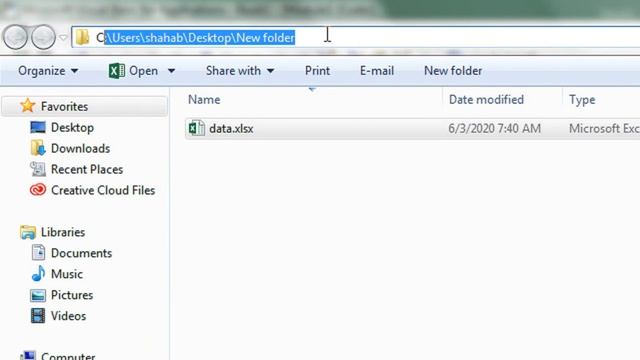
Task: Click the Recent Places icon
Action: click(x=38, y=169)
